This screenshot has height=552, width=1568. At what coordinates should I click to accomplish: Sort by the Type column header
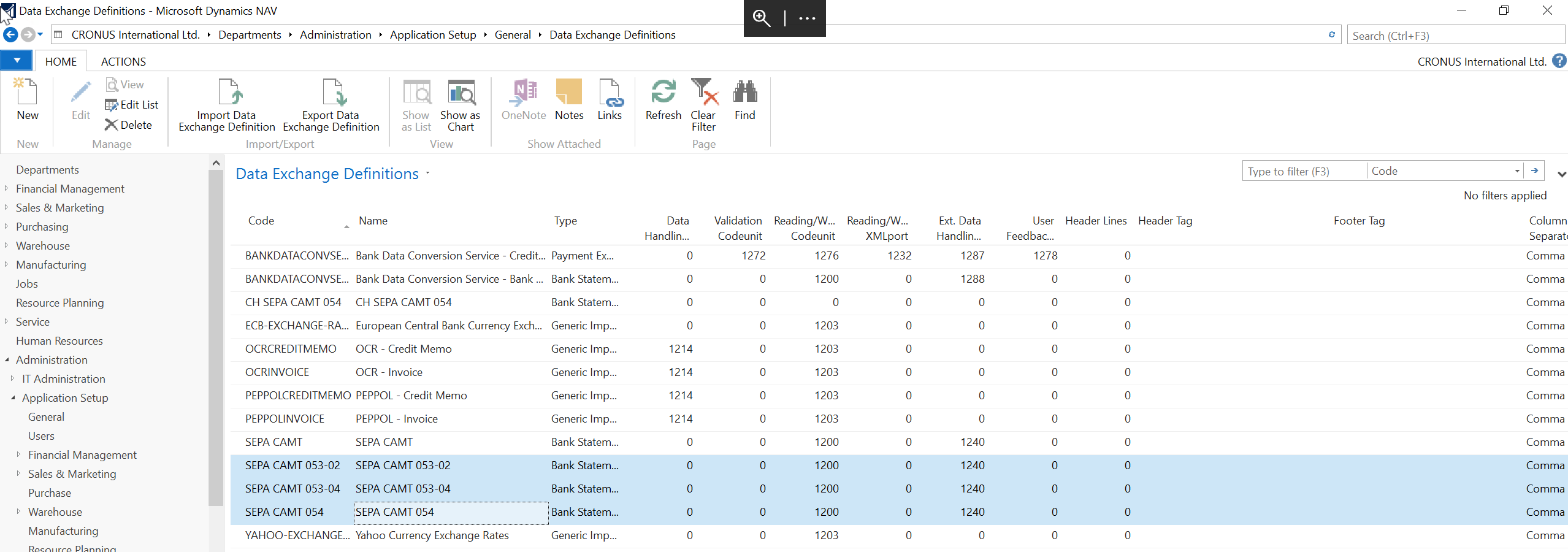point(565,221)
